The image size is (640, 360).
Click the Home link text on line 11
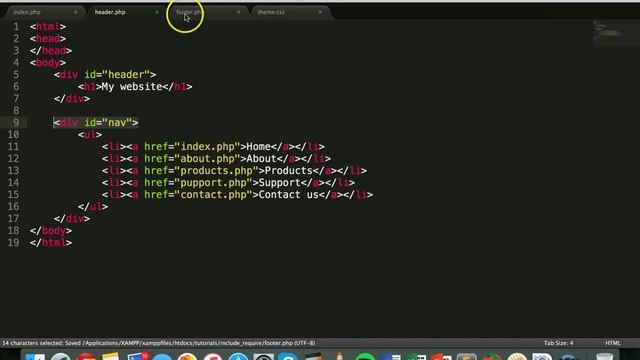click(258, 147)
